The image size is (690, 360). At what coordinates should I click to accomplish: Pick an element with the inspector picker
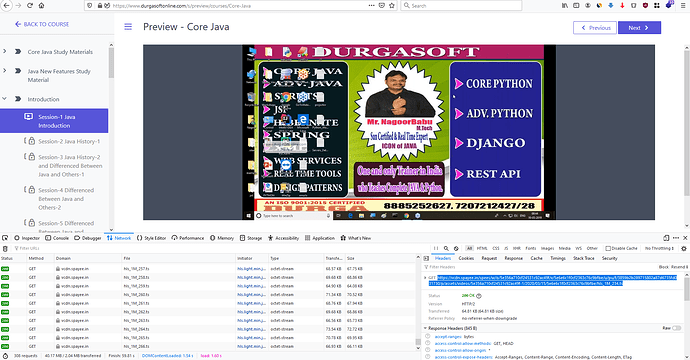tap(5, 238)
